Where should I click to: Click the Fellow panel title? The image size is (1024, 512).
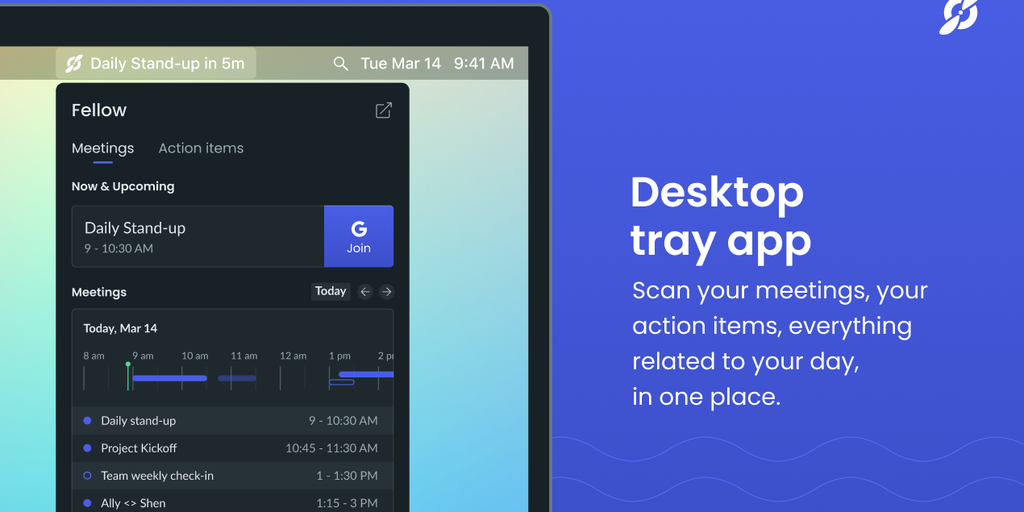(x=99, y=110)
